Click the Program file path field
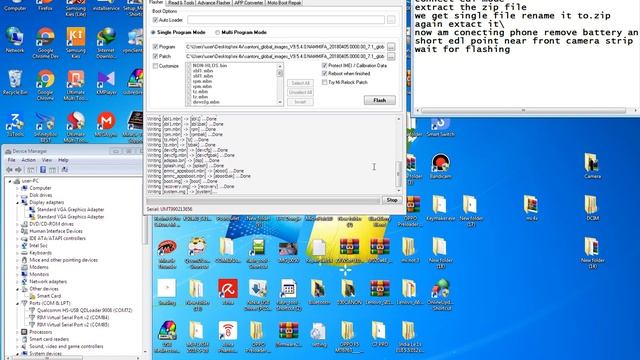The image size is (640, 360). pyautogui.click(x=285, y=47)
